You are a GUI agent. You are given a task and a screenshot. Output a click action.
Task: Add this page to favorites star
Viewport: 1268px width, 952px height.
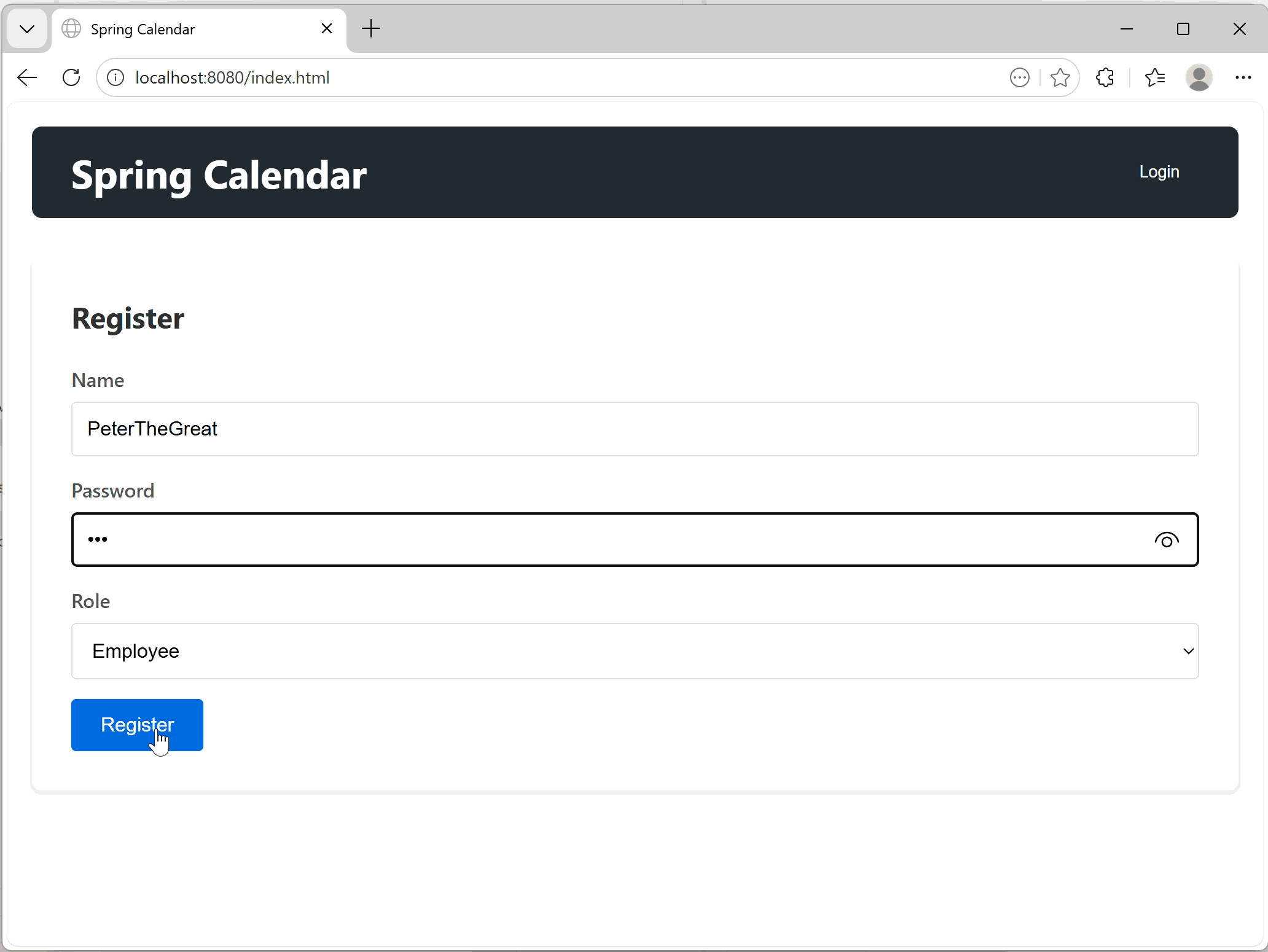tap(1060, 77)
